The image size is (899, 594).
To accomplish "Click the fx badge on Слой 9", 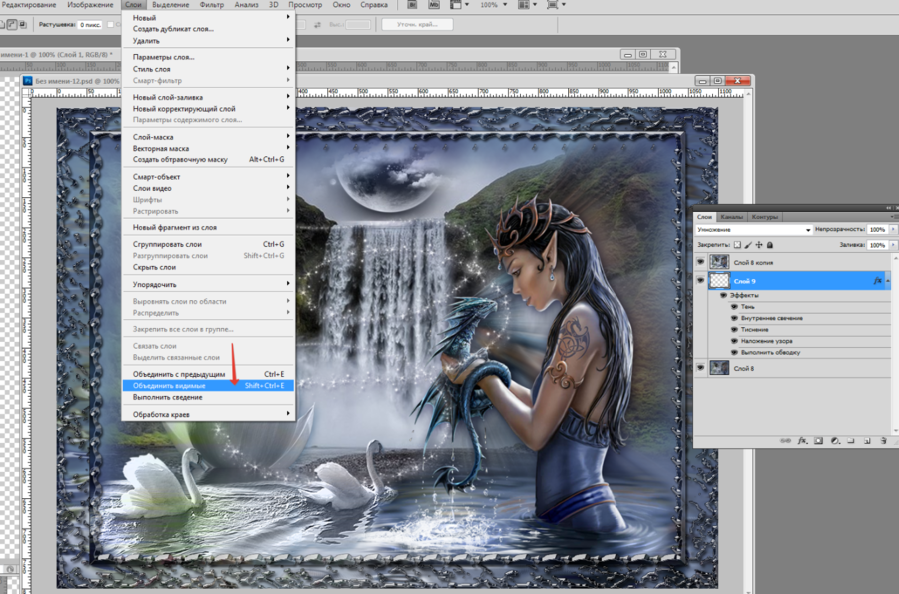I will pyautogui.click(x=877, y=281).
